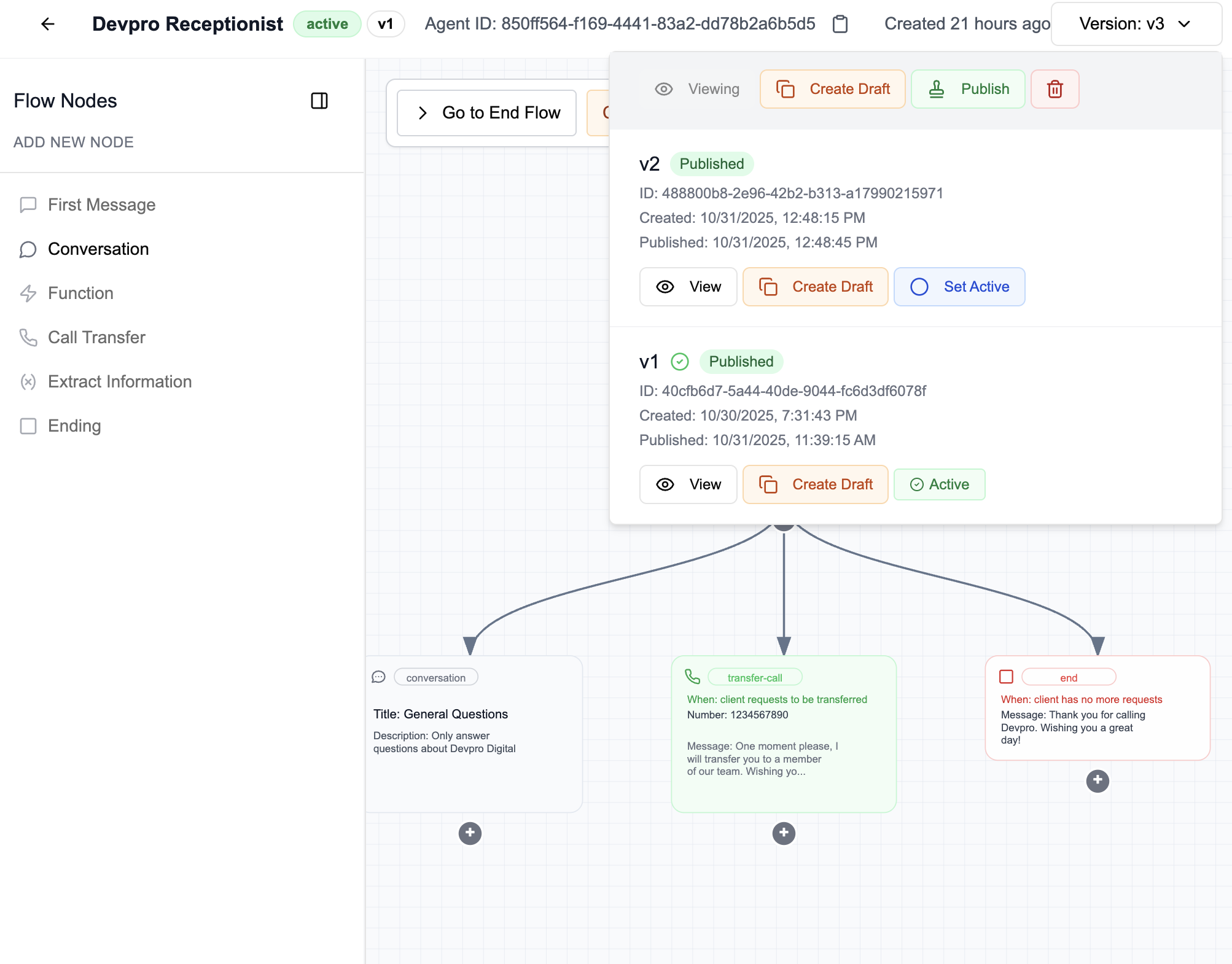Click plus icon below conversation node
This screenshot has width=1232, height=964.
[470, 833]
